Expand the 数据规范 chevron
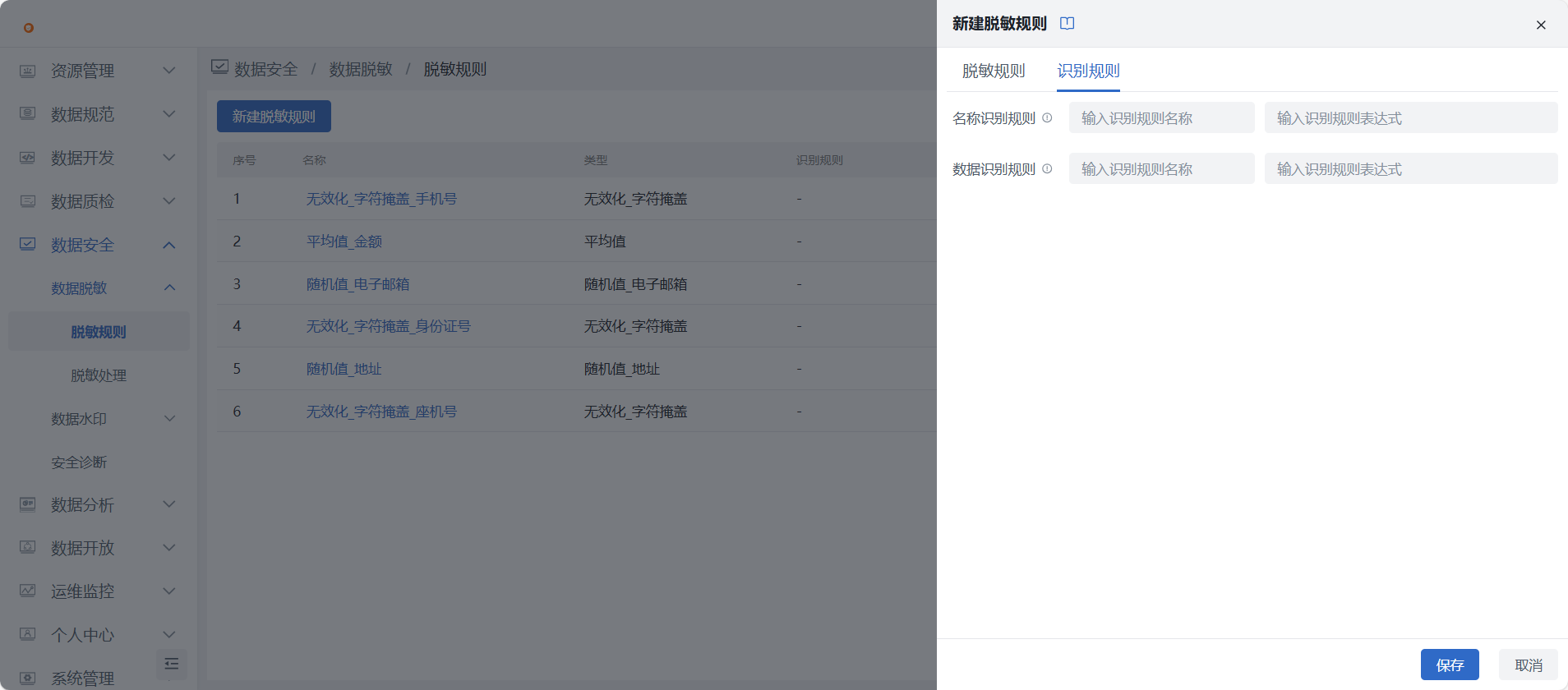 click(169, 113)
